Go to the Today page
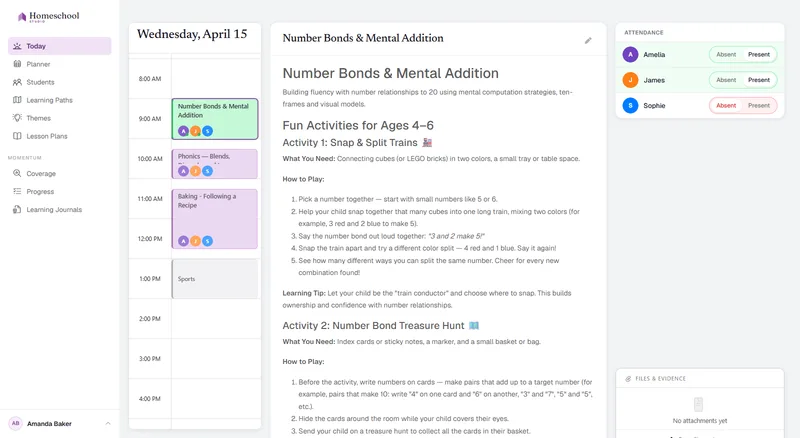 [x=60, y=46]
